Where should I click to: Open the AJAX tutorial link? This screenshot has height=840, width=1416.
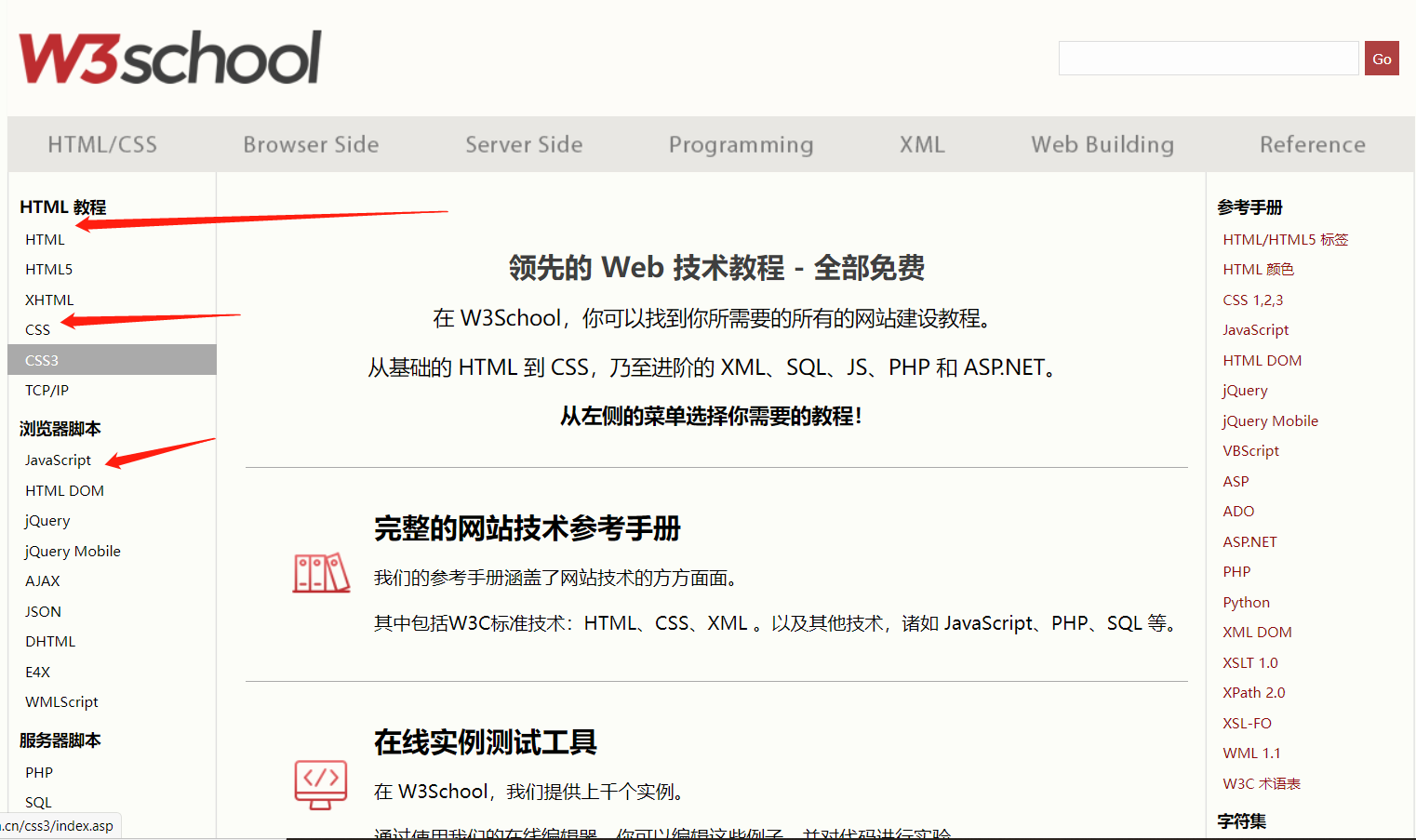pyautogui.click(x=43, y=580)
